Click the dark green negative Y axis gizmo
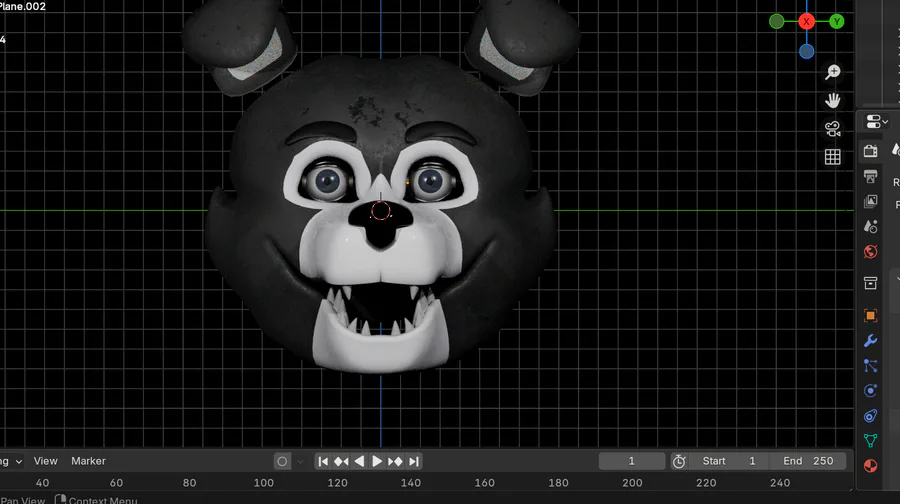The height and width of the screenshot is (504, 900). click(777, 22)
